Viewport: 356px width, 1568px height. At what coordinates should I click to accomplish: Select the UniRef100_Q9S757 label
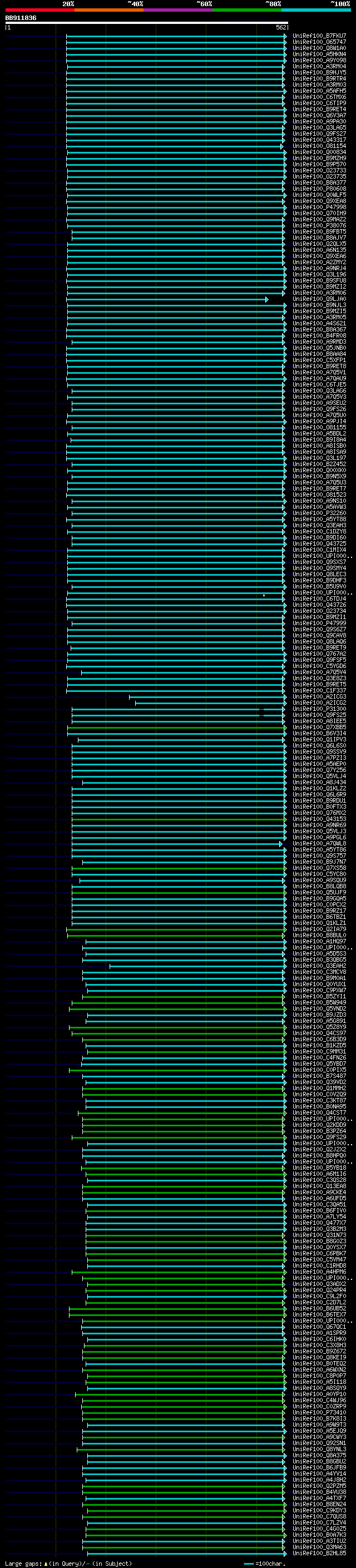(x=319, y=856)
